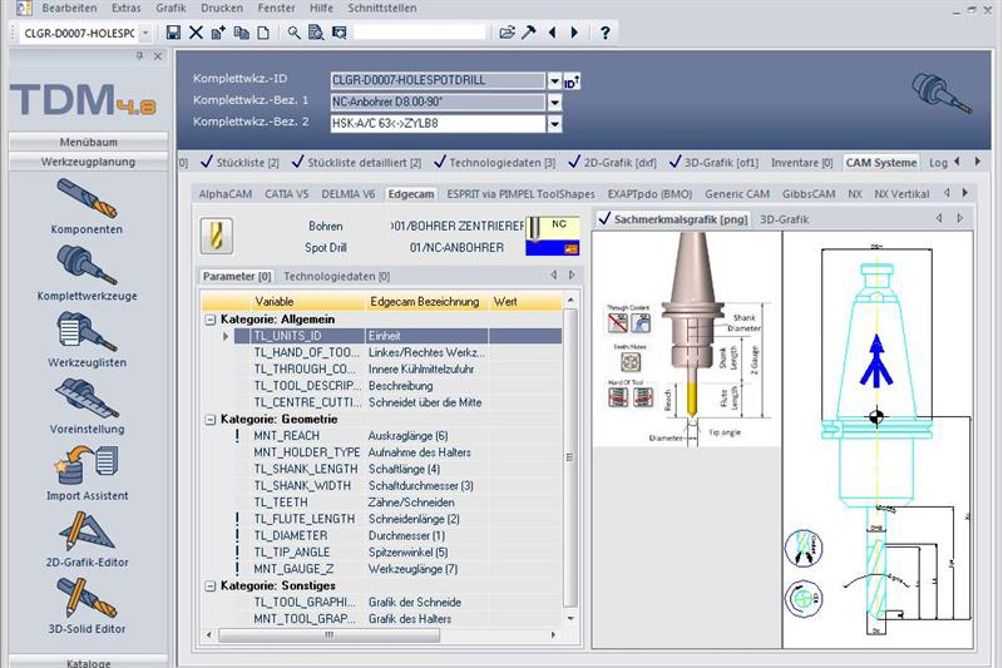
Task: Click the delete X icon in toolbar
Action: point(196,33)
